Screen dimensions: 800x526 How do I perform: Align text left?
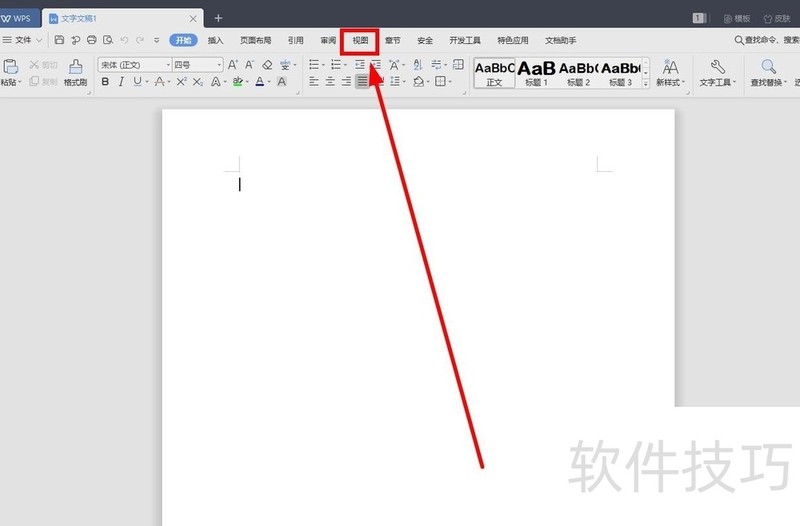[314, 82]
